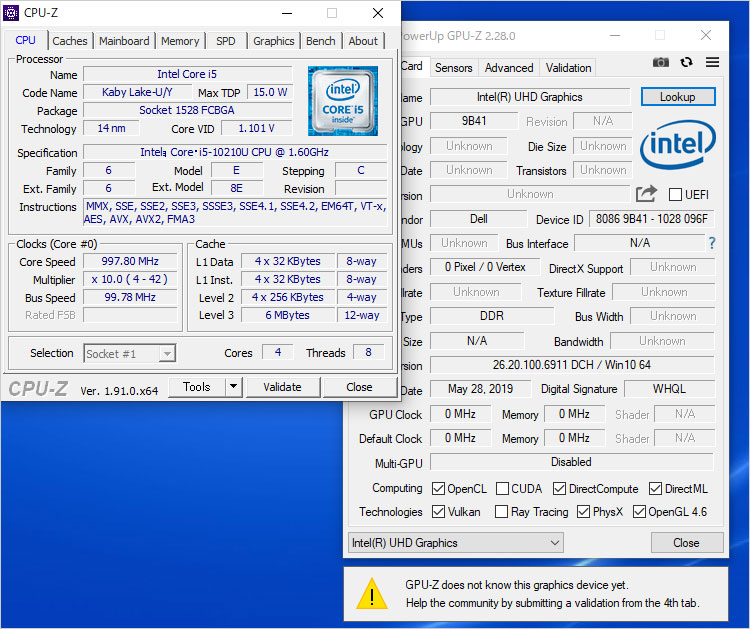Viewport: 750px width, 629px height.
Task: Click the Core Speed value 997.80 MHz
Action: tap(130, 261)
